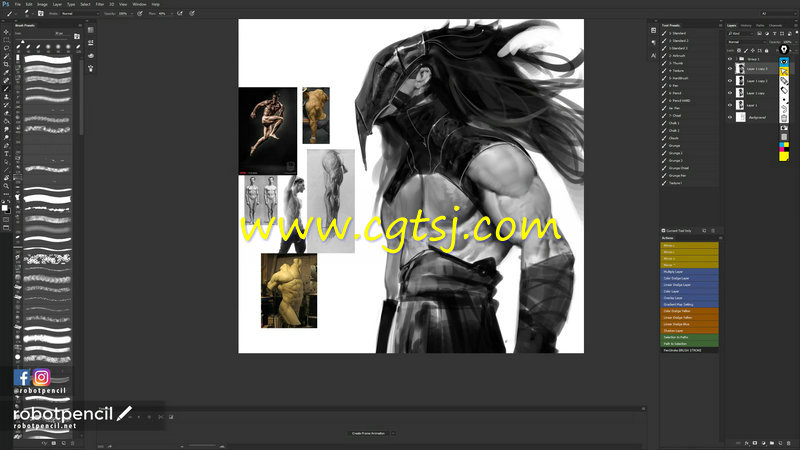800x450 pixels.
Task: Select the Zoom tool
Action: tap(6, 186)
